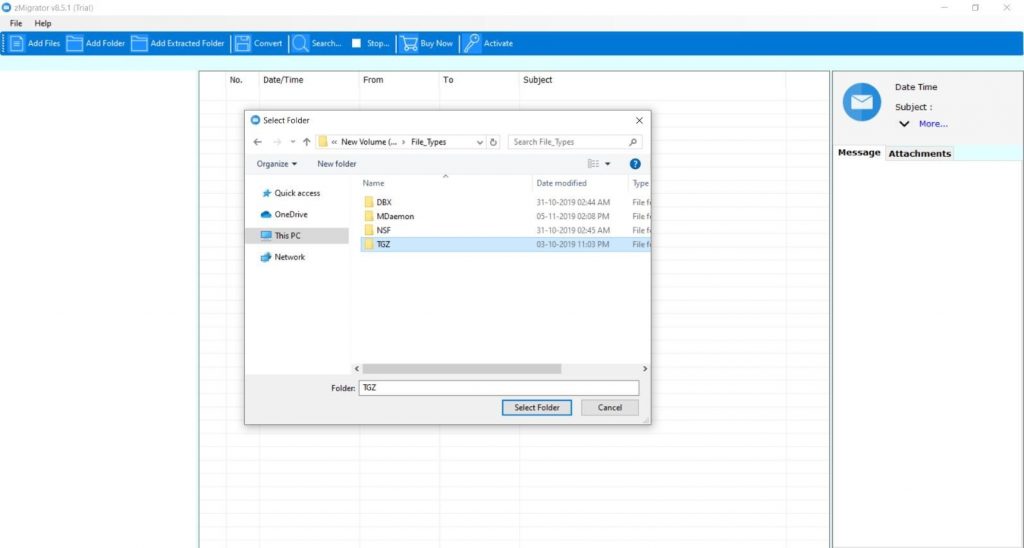Open the File menu

tap(16, 24)
